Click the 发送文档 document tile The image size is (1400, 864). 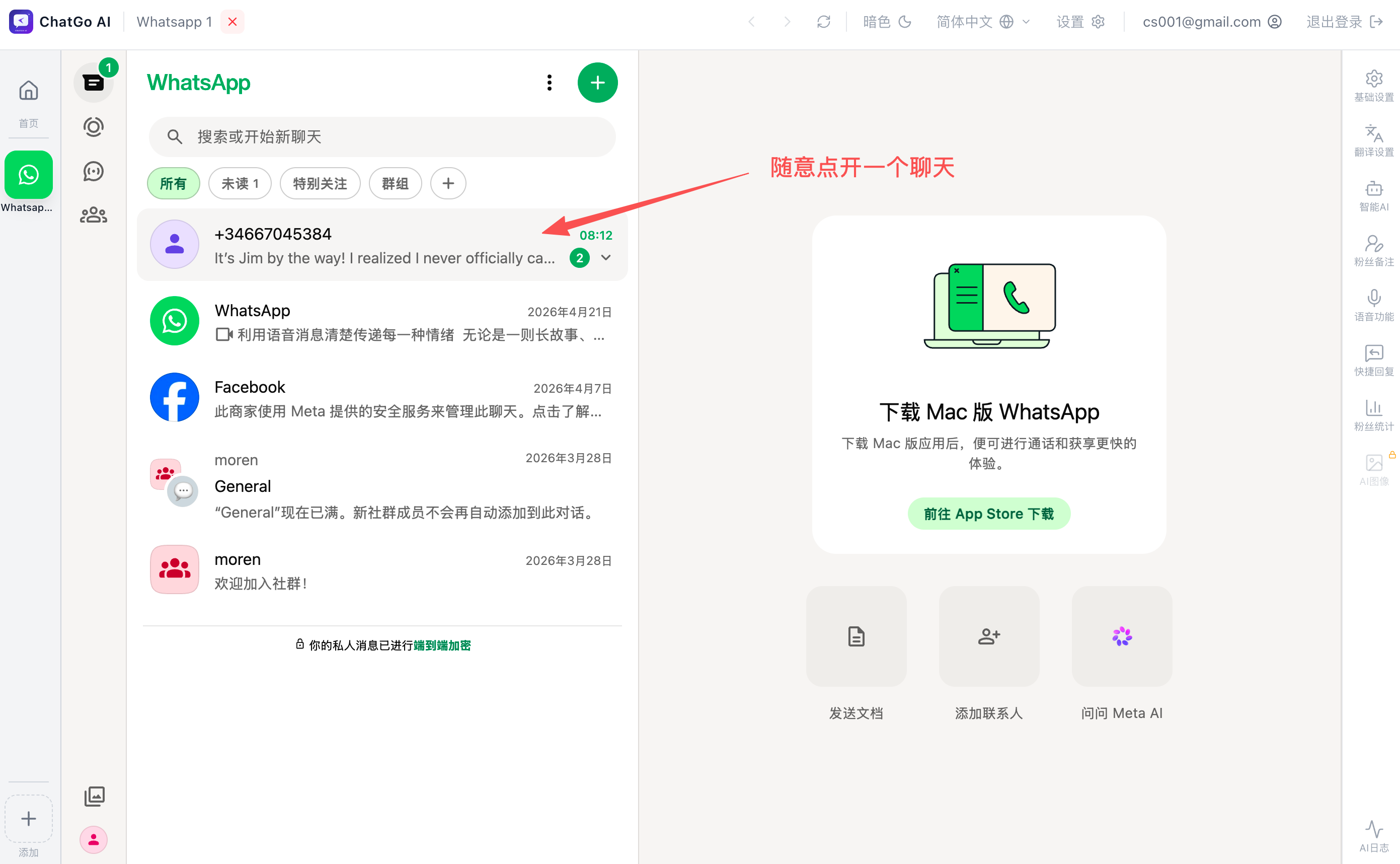[857, 636]
